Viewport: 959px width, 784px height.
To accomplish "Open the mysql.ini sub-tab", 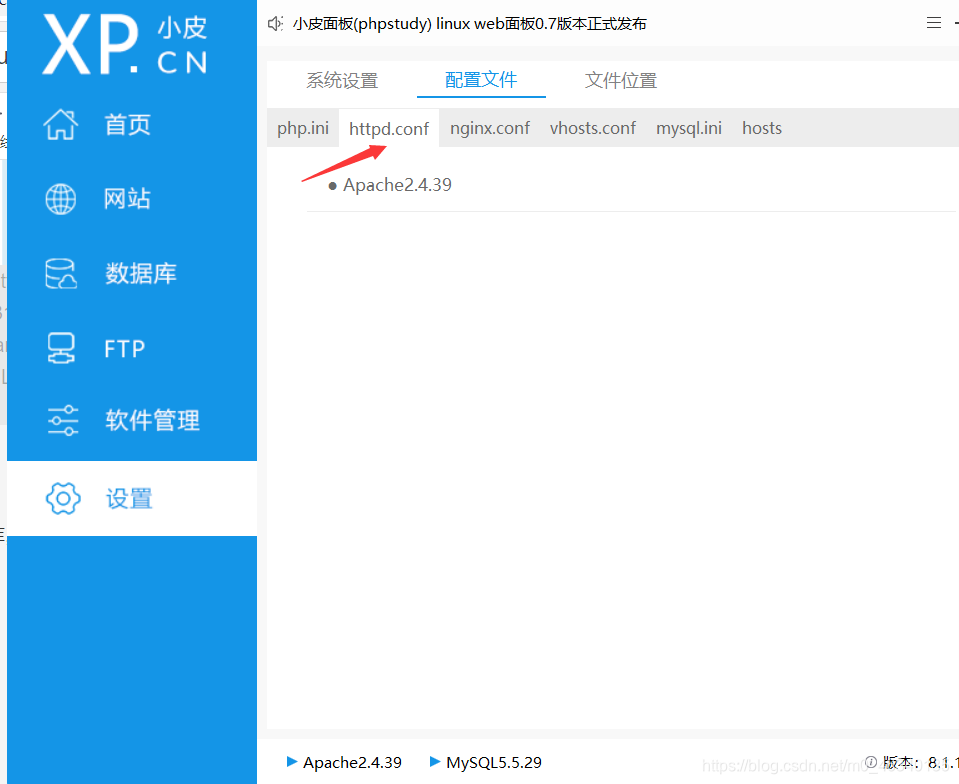I will coord(689,128).
